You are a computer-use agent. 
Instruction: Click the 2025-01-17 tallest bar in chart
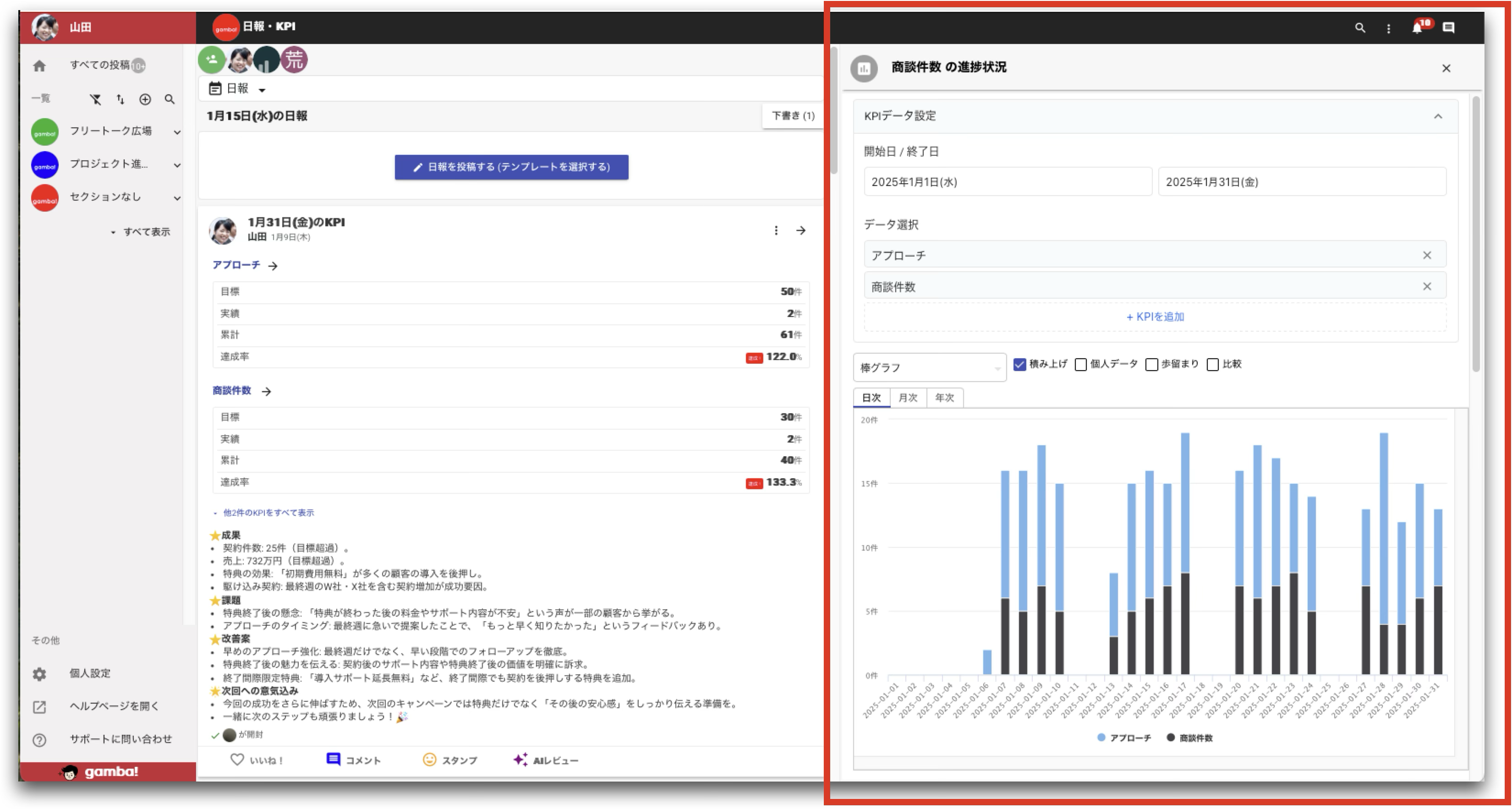pos(1185,553)
